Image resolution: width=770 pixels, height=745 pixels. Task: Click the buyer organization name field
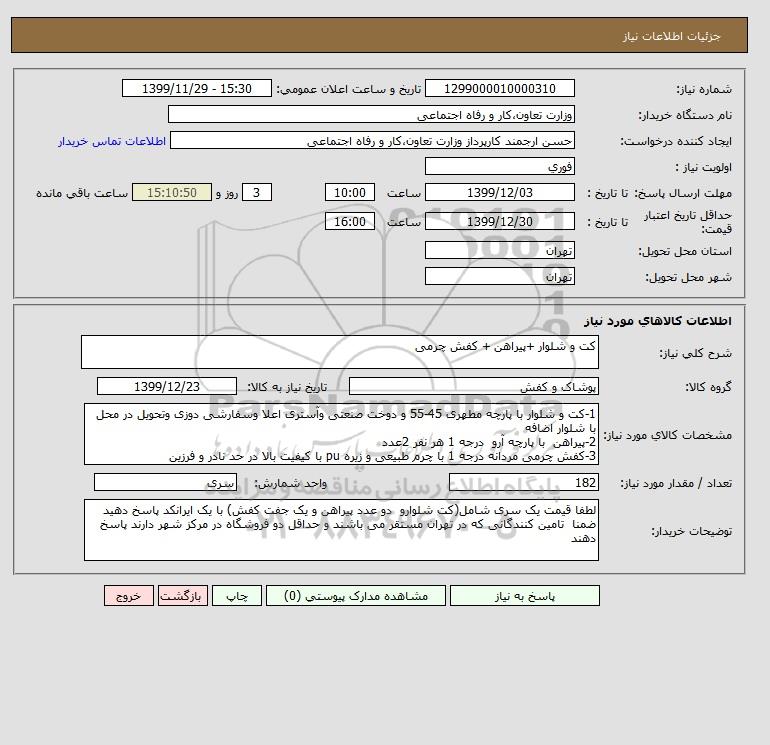[x=371, y=114]
